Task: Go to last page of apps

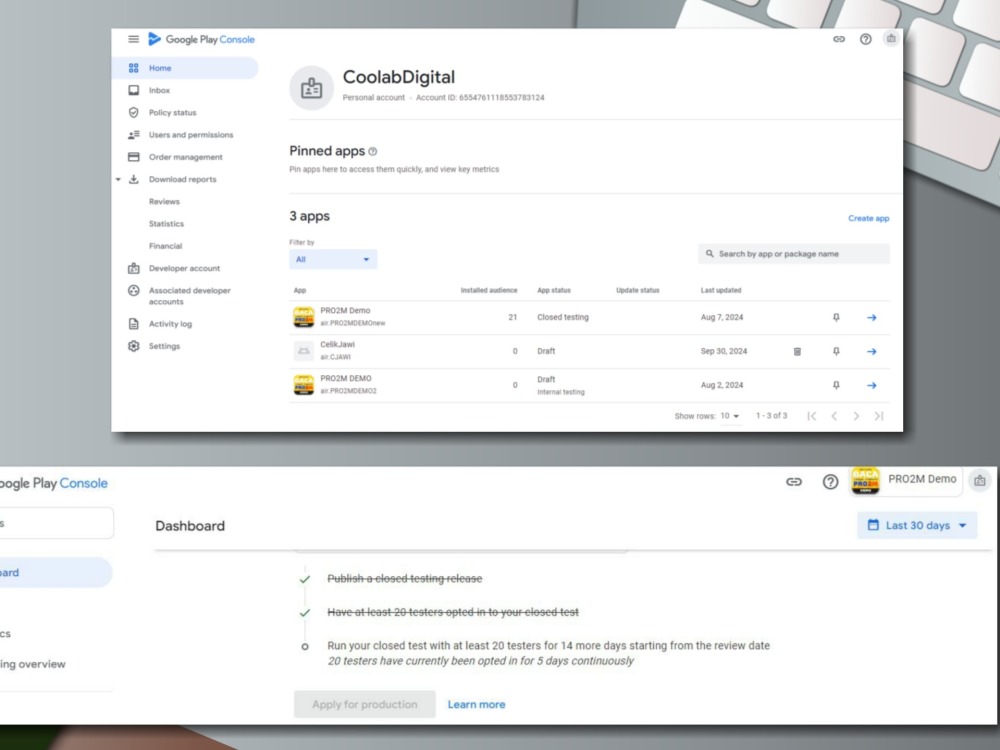Action: click(879, 416)
